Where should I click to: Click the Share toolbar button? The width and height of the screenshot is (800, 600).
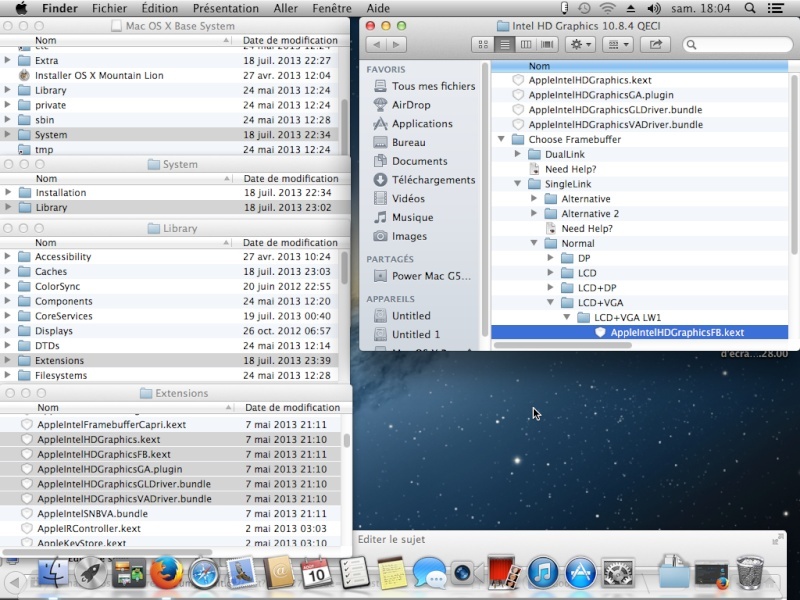(x=656, y=44)
